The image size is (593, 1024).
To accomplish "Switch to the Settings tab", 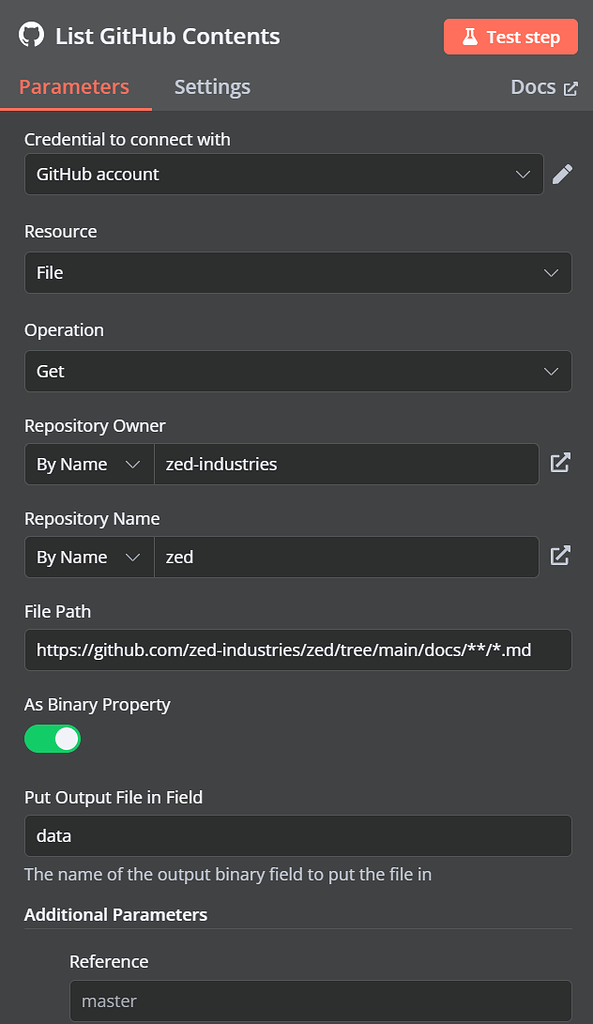I will click(212, 87).
